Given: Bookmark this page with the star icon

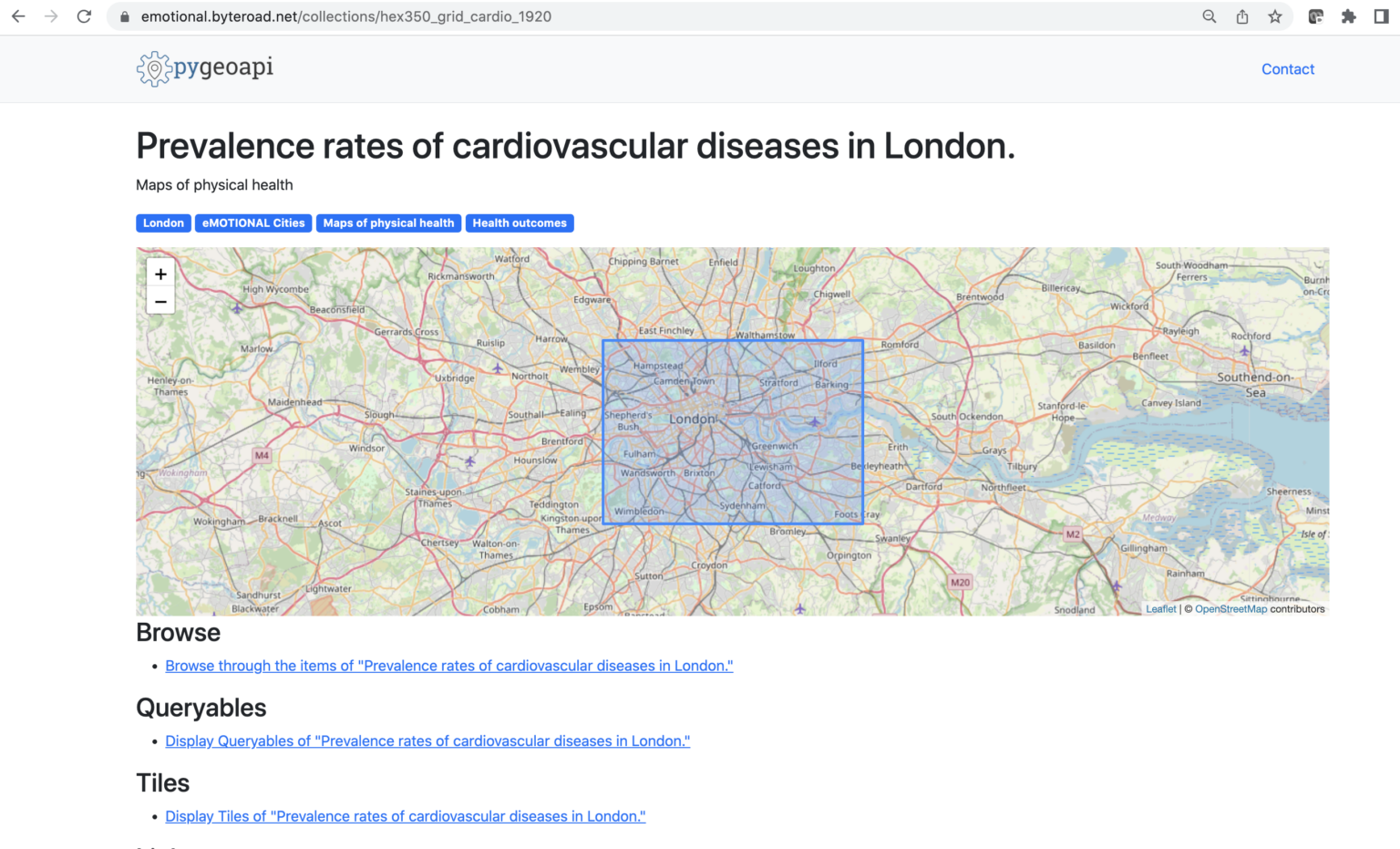Looking at the screenshot, I should pyautogui.click(x=1275, y=16).
